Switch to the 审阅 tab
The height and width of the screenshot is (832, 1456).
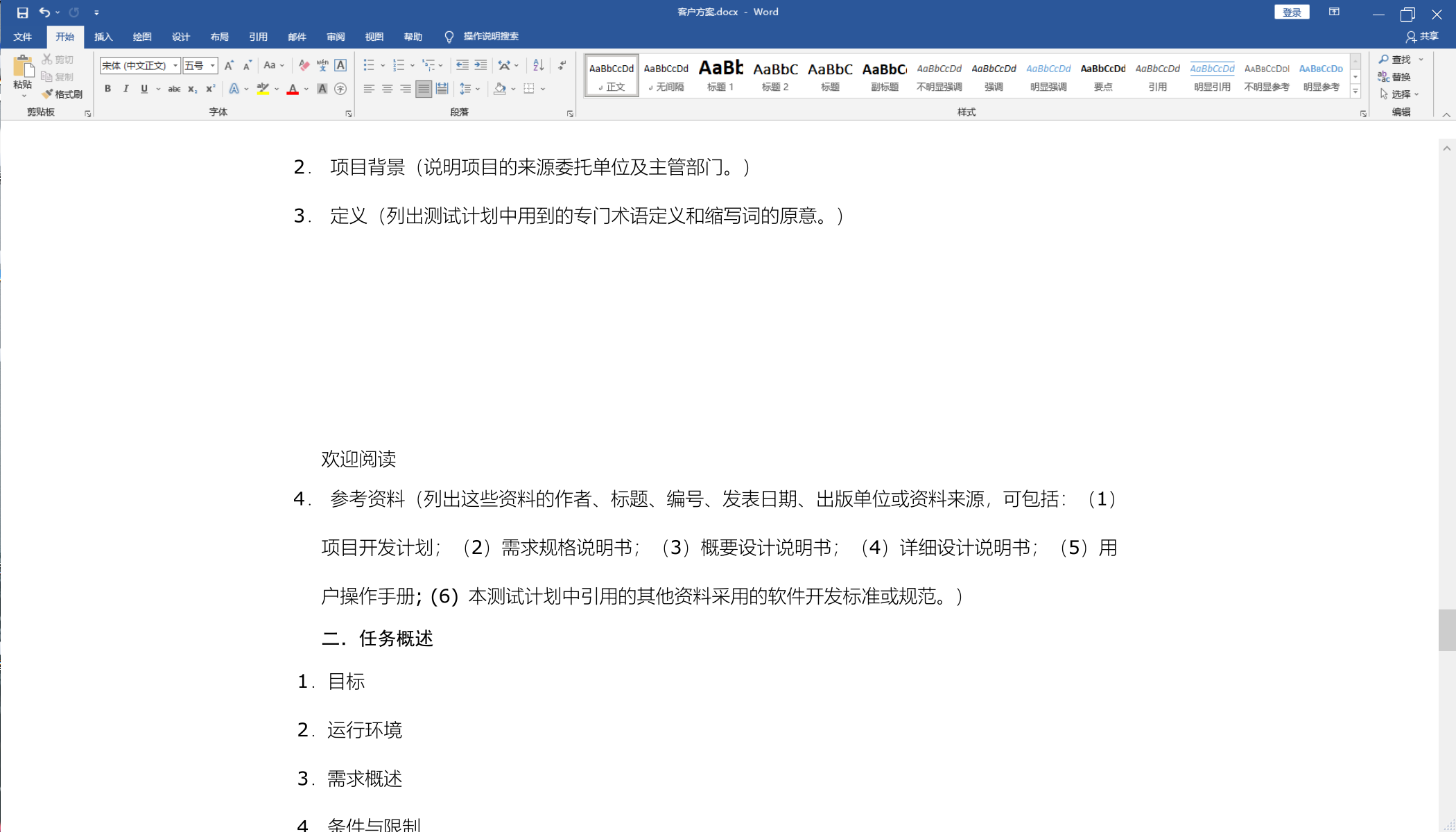click(x=336, y=36)
